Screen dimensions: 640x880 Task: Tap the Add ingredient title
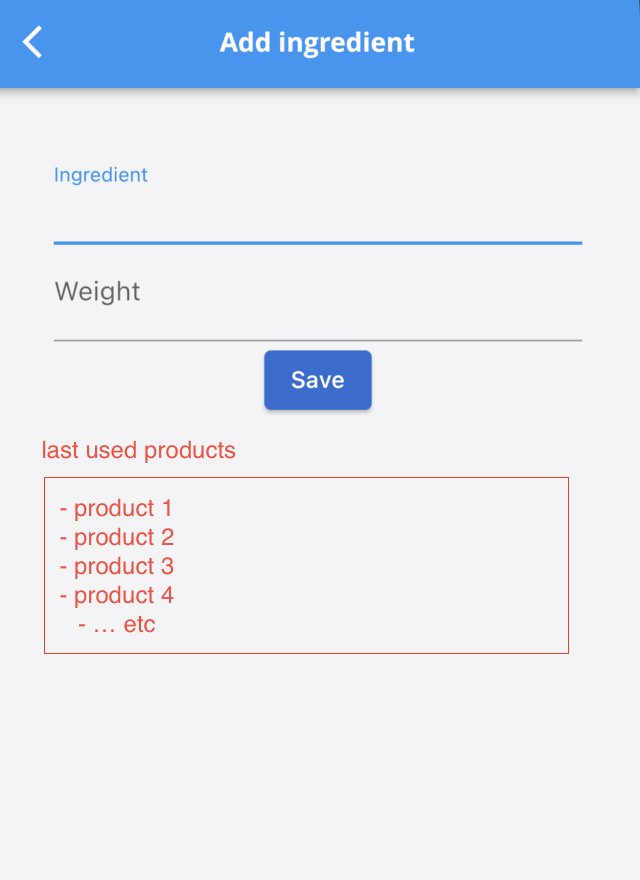(x=317, y=43)
